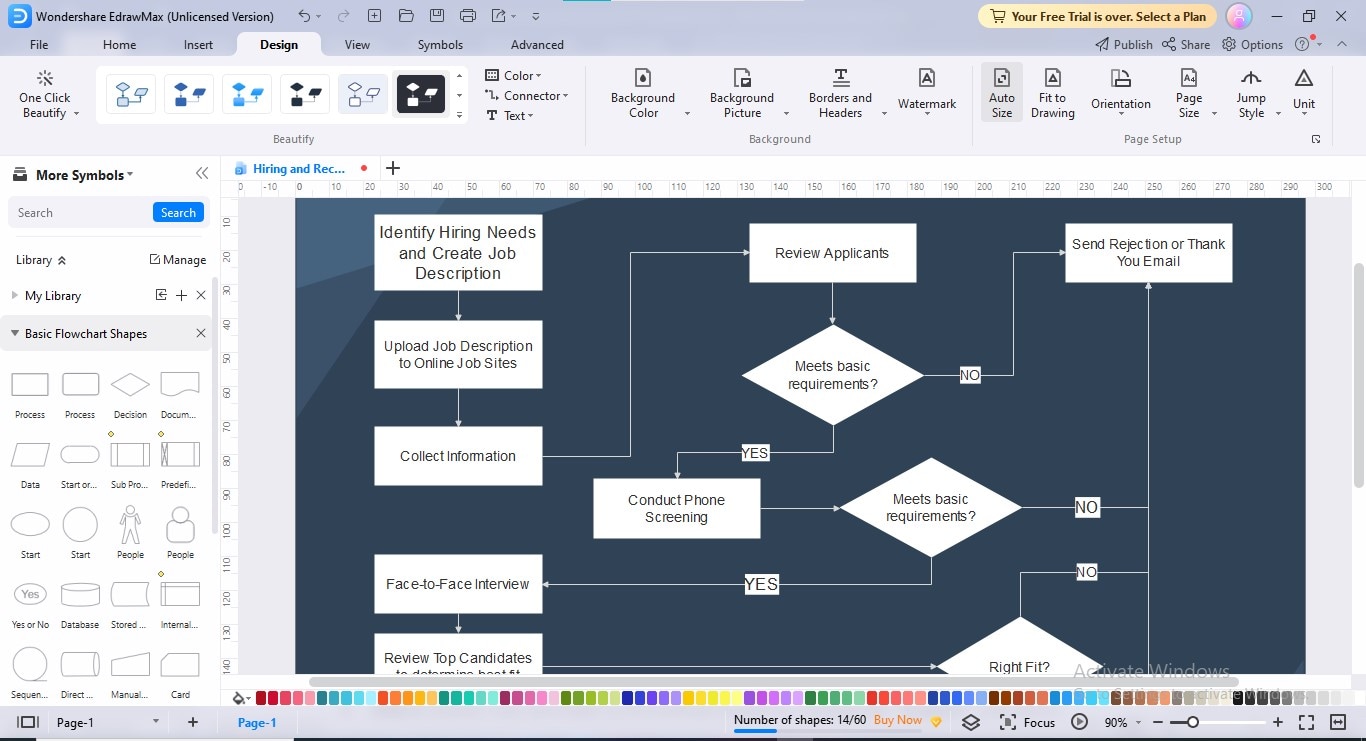Open the Layers icon in status bar
The height and width of the screenshot is (741, 1366).
[971, 722]
